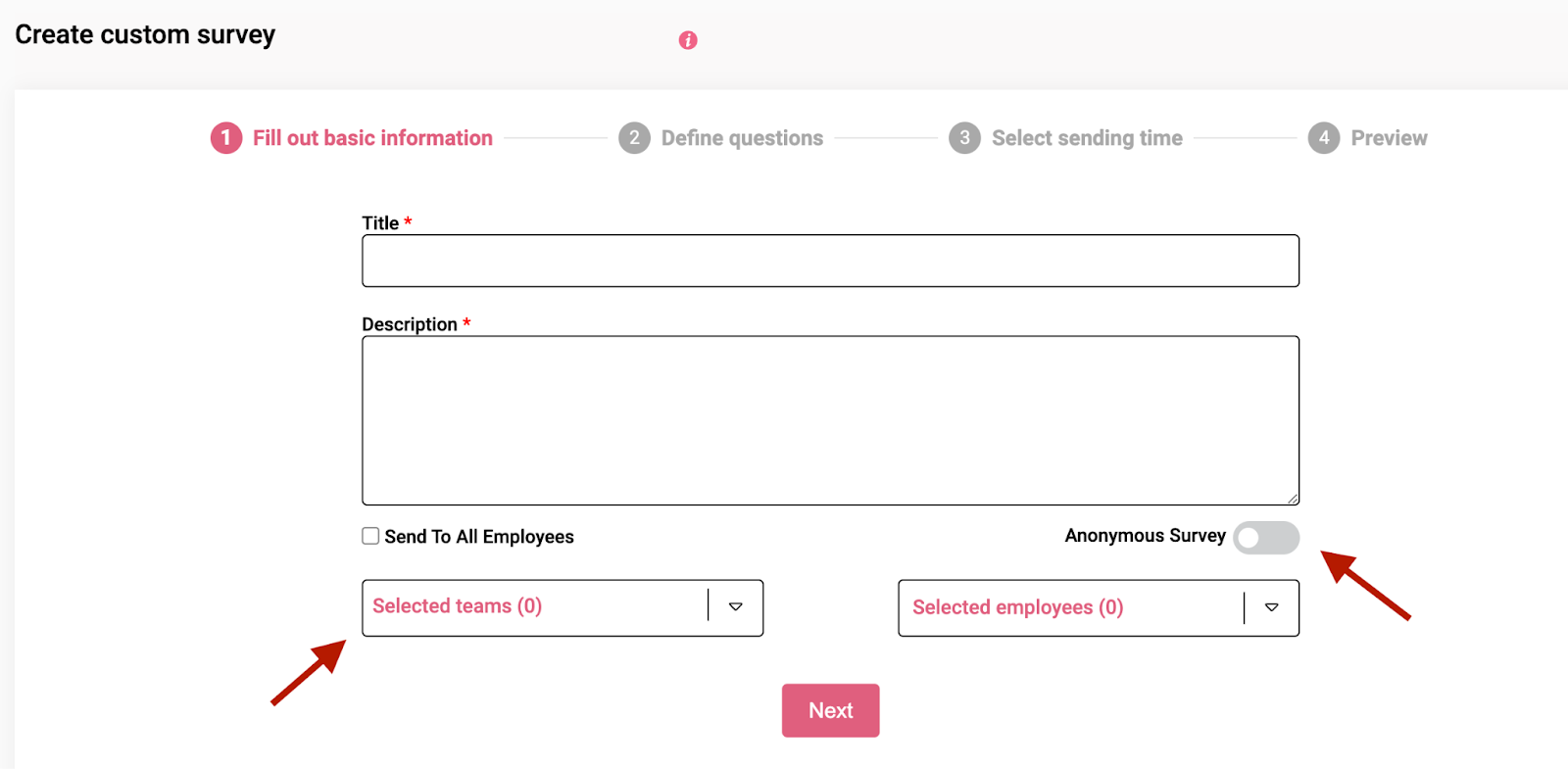Viewport: 1568px width, 769px height.
Task: Check the Send To All Employees checkbox
Action: coord(370,536)
